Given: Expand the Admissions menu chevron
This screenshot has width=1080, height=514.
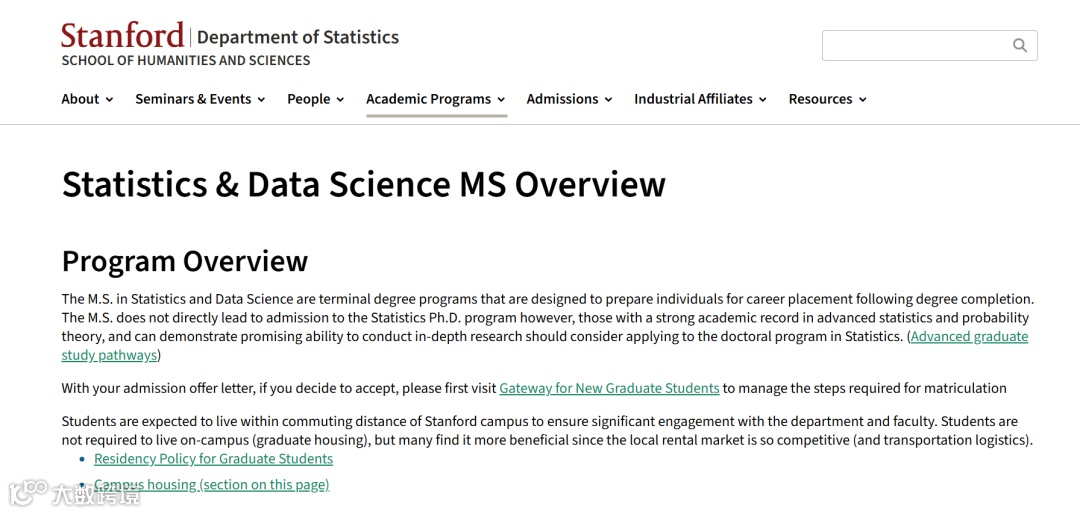Looking at the screenshot, I should click(608, 100).
